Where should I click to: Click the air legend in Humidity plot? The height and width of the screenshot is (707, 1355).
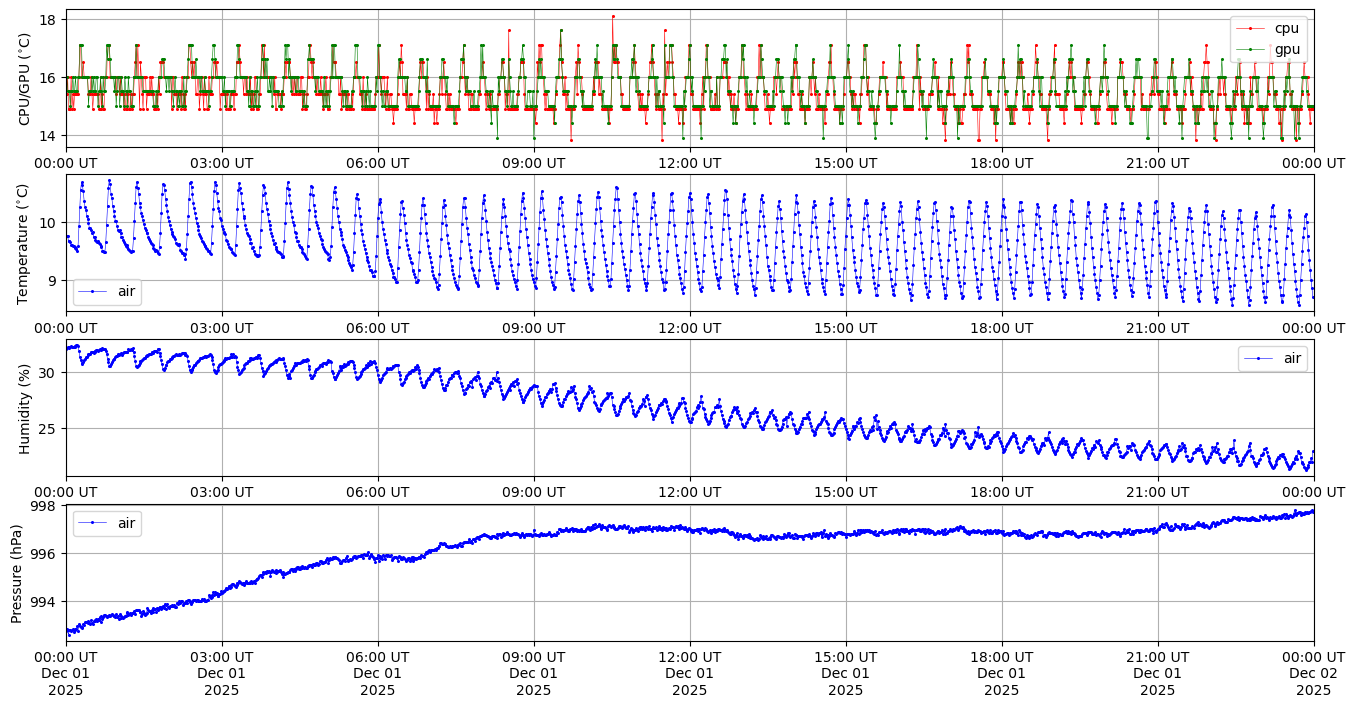1272,359
